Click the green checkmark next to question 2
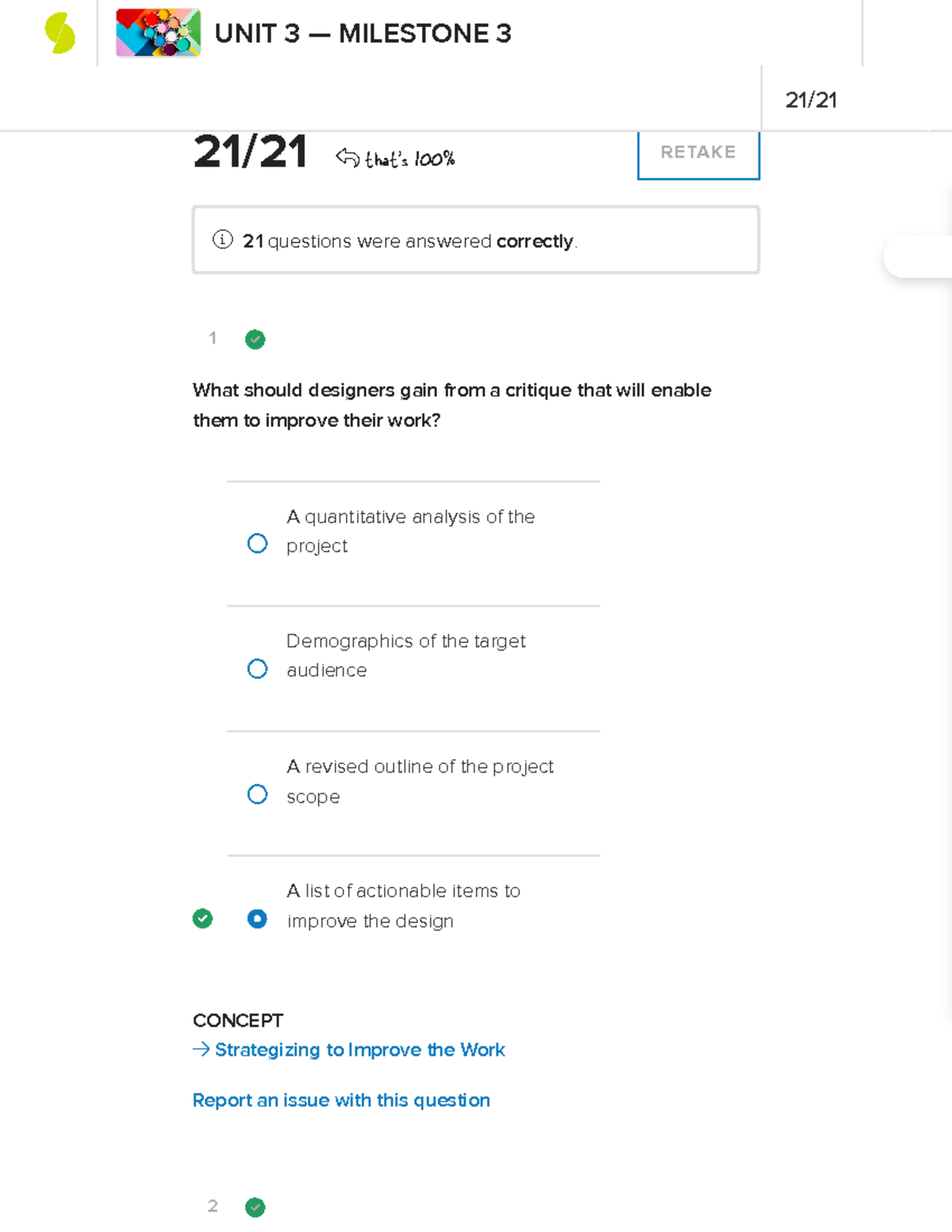This screenshot has width=952, height=1232. [x=255, y=1207]
